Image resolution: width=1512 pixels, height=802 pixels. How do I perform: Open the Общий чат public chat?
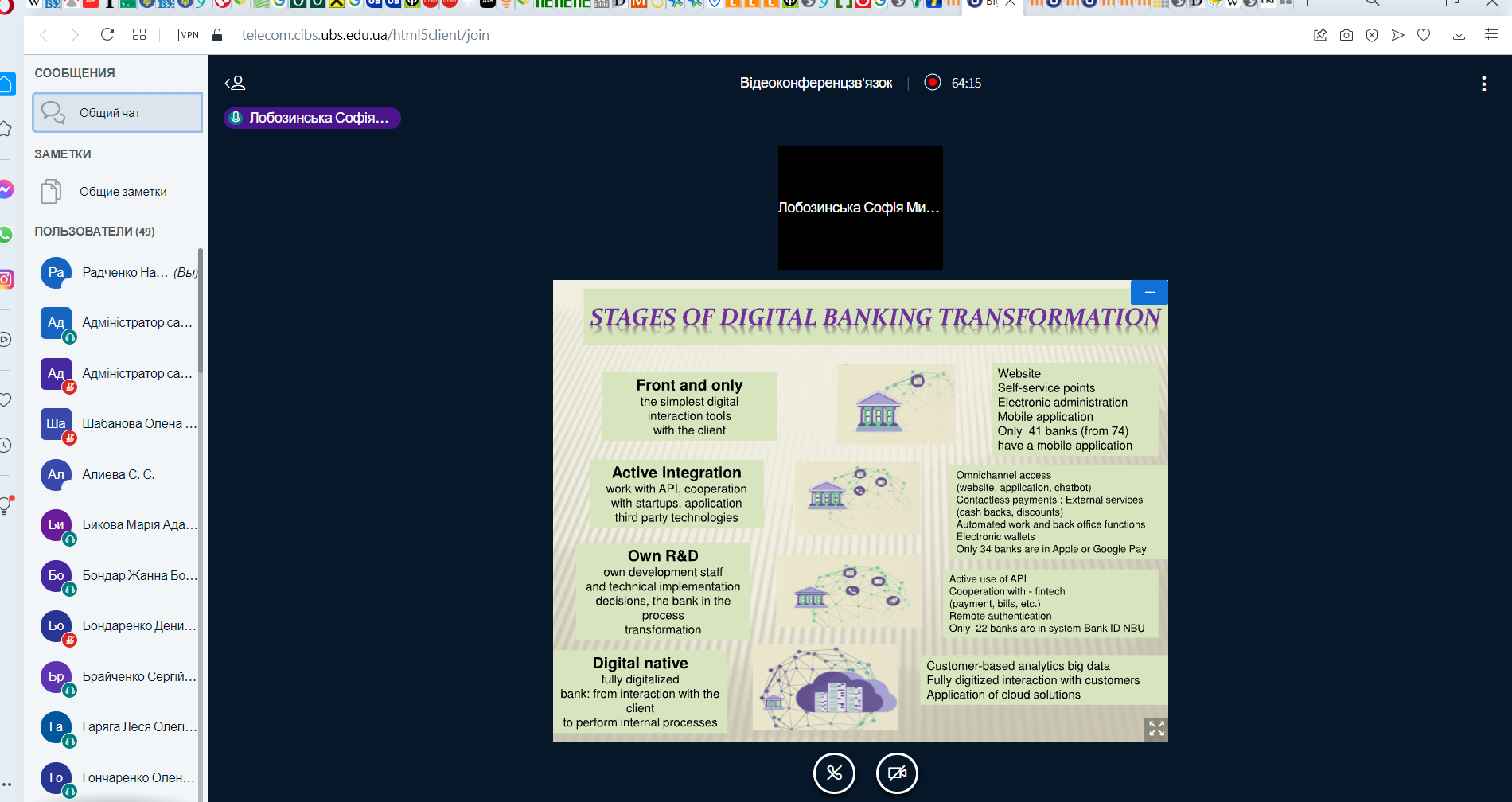tap(118, 113)
